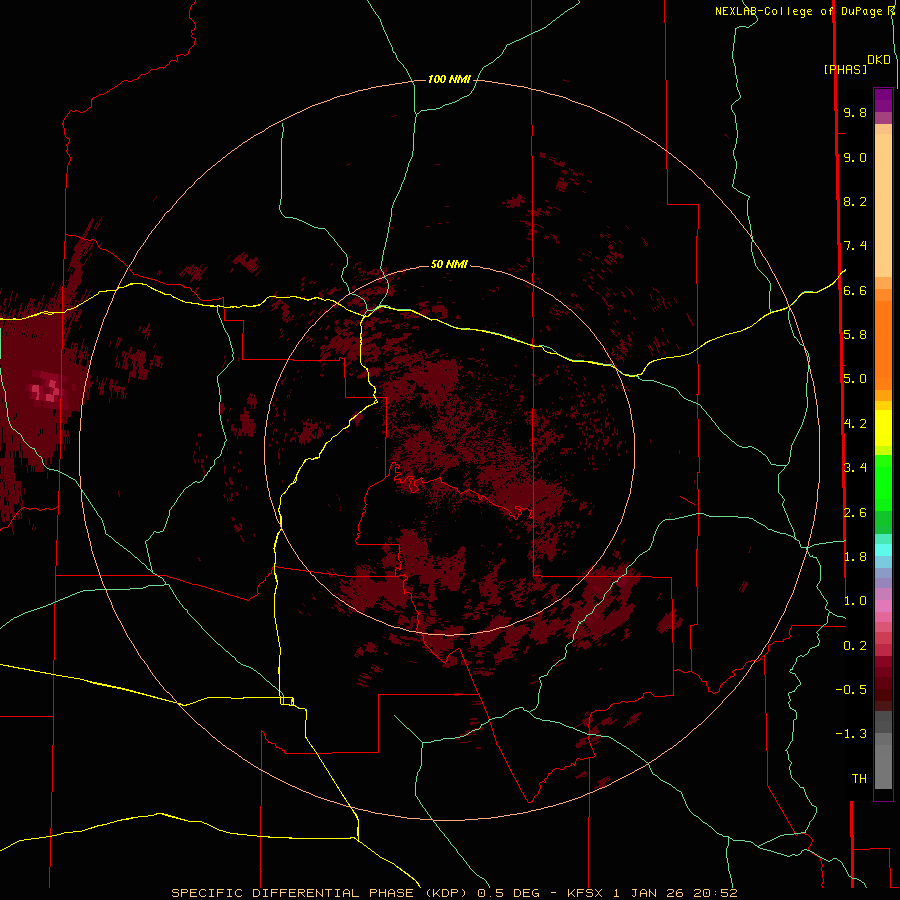Click the SPECIFIC DIFFERENTIAL PHASE (KDP) caption text
Image resolution: width=900 pixels, height=900 pixels.
point(321,893)
